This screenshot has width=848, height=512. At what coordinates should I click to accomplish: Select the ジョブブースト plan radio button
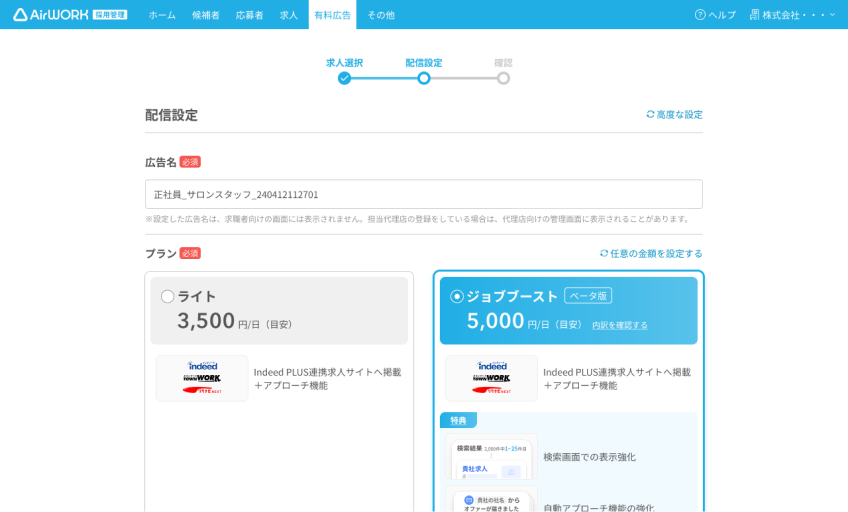(x=457, y=296)
